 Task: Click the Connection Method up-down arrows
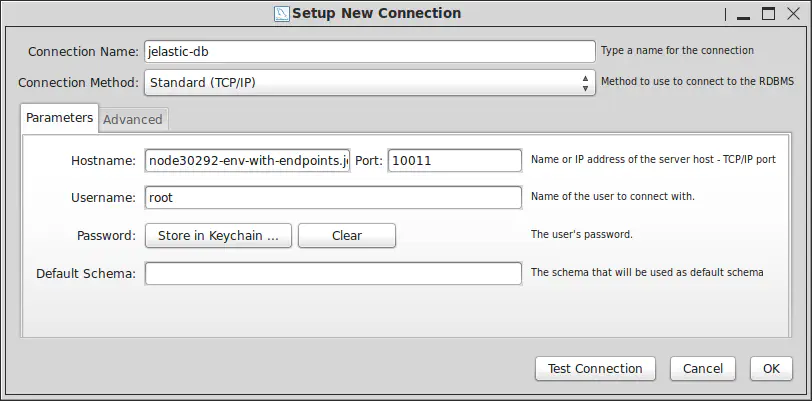[585, 83]
